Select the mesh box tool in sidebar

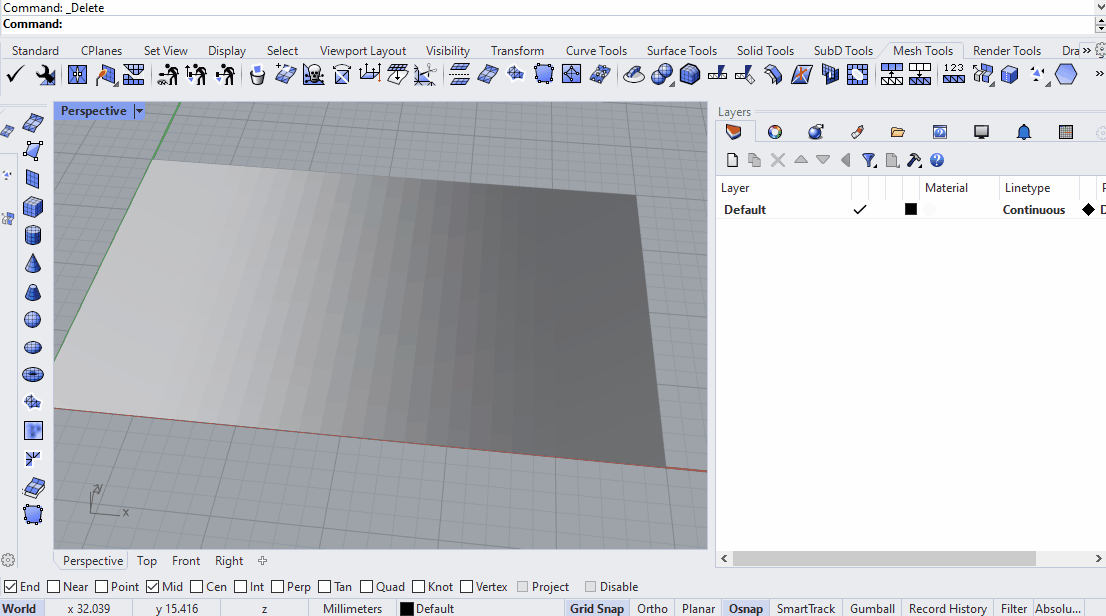click(32, 207)
